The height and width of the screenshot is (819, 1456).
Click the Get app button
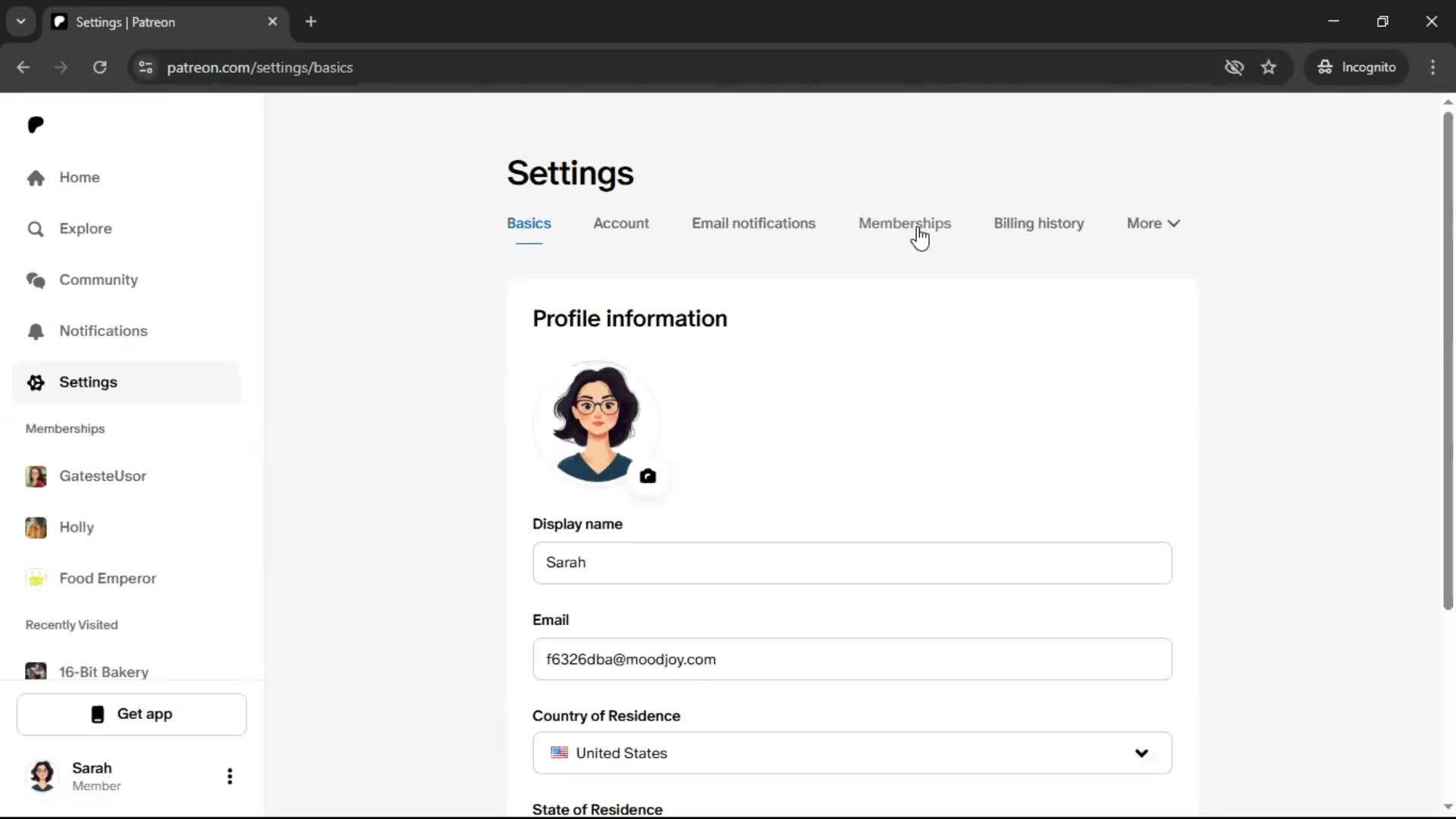click(x=131, y=714)
